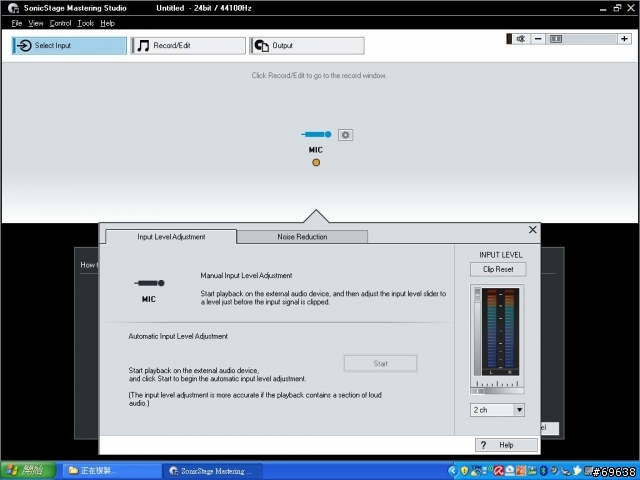The image size is (640, 480).
Task: Open the MIC input settings gear
Action: click(345, 135)
